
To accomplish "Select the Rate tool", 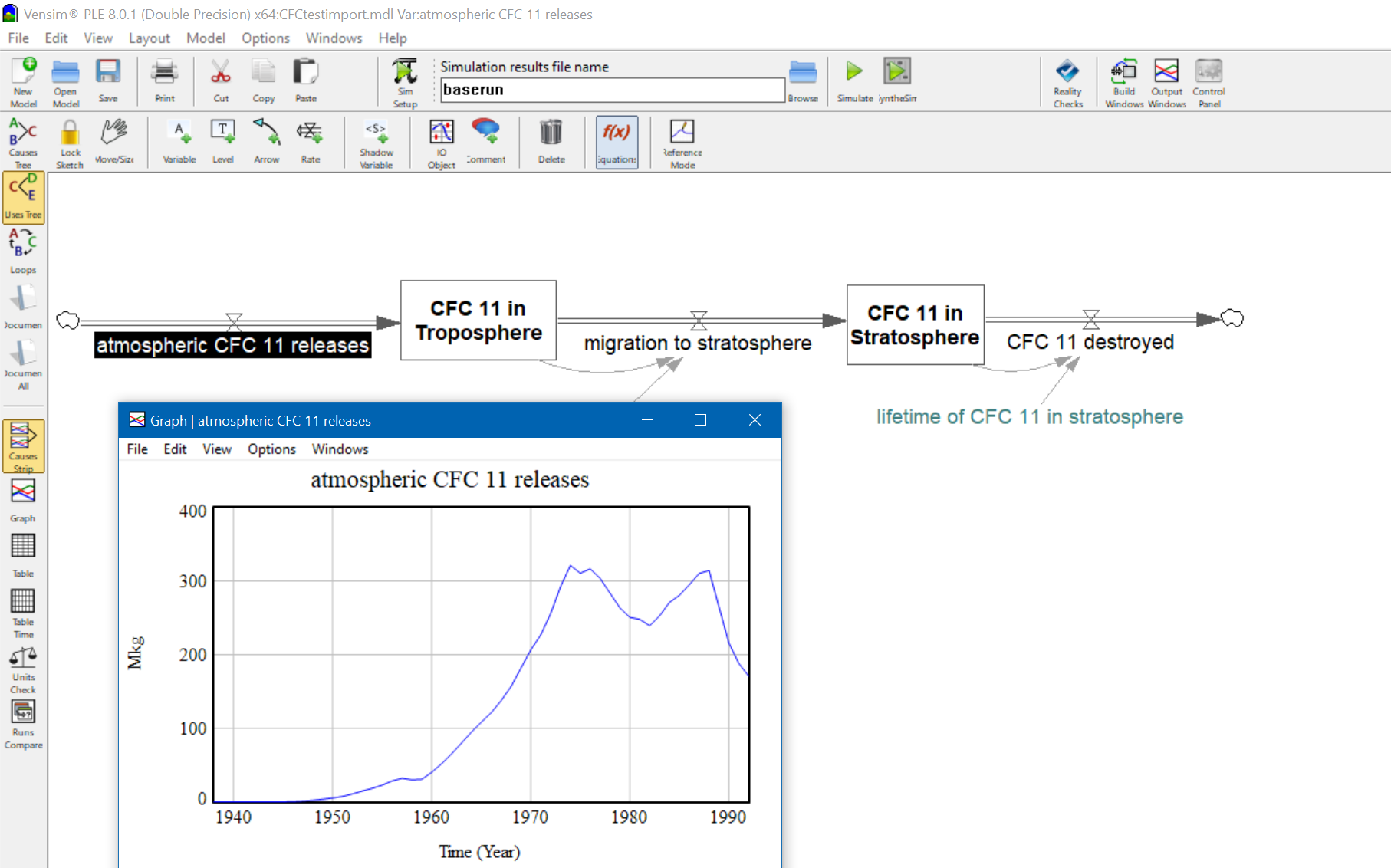I will [x=311, y=141].
